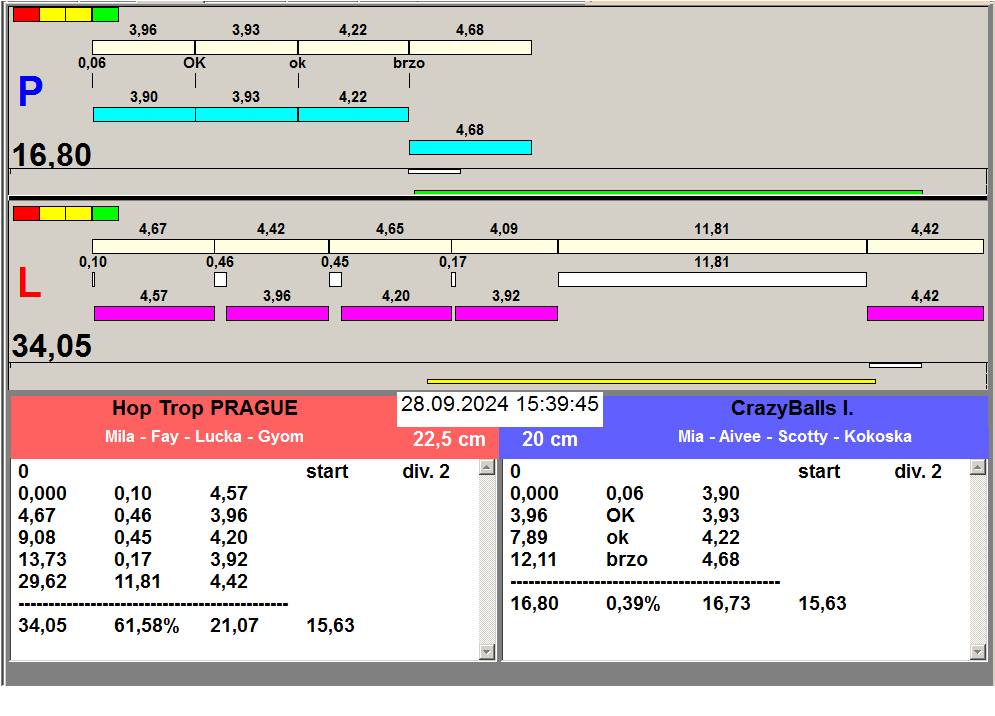Viewport: 995px width, 716px height.
Task: Click the blue P lane letter
Action: tap(30, 92)
